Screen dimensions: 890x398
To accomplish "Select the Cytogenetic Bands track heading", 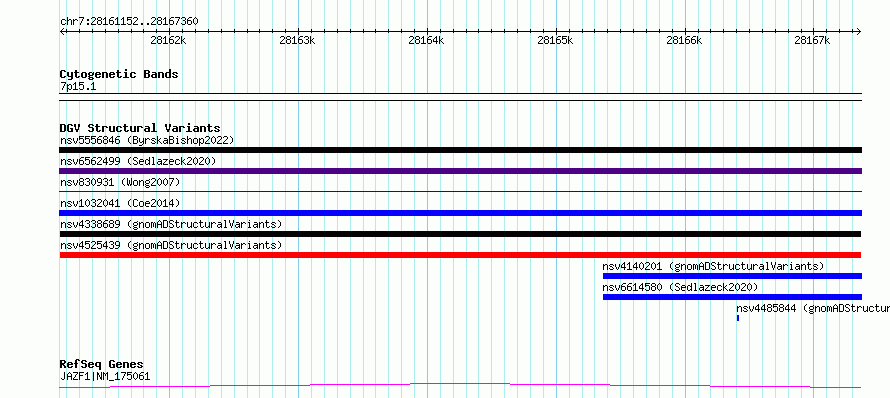I will [x=119, y=74].
